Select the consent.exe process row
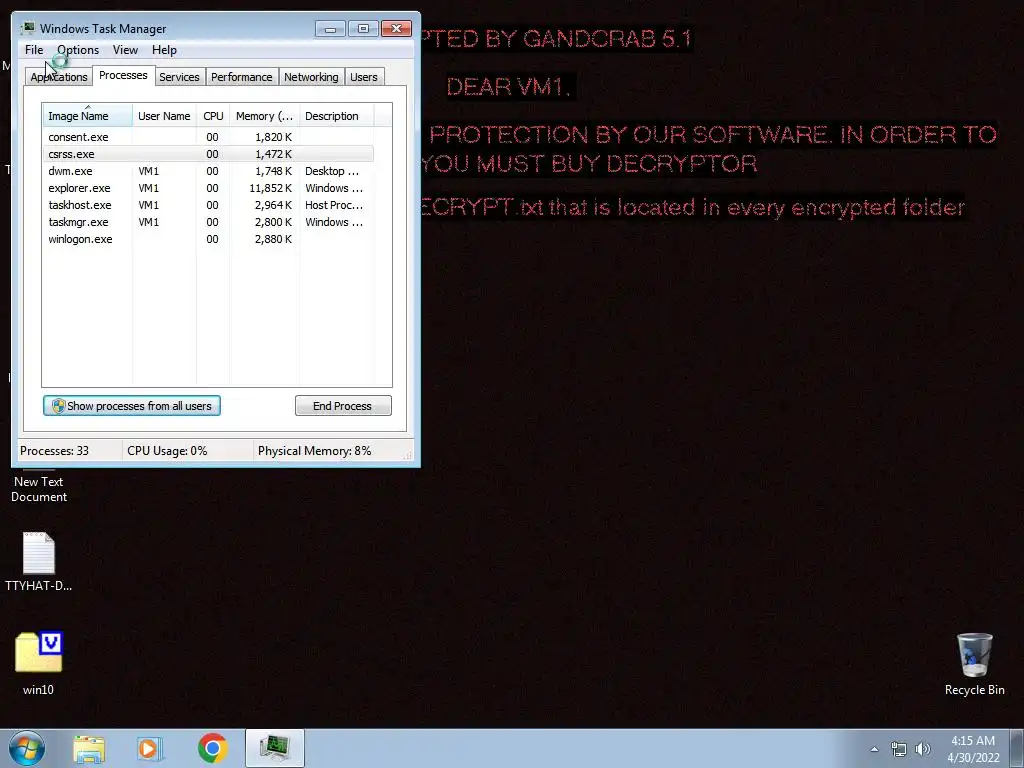The height and width of the screenshot is (768, 1024). point(208,137)
